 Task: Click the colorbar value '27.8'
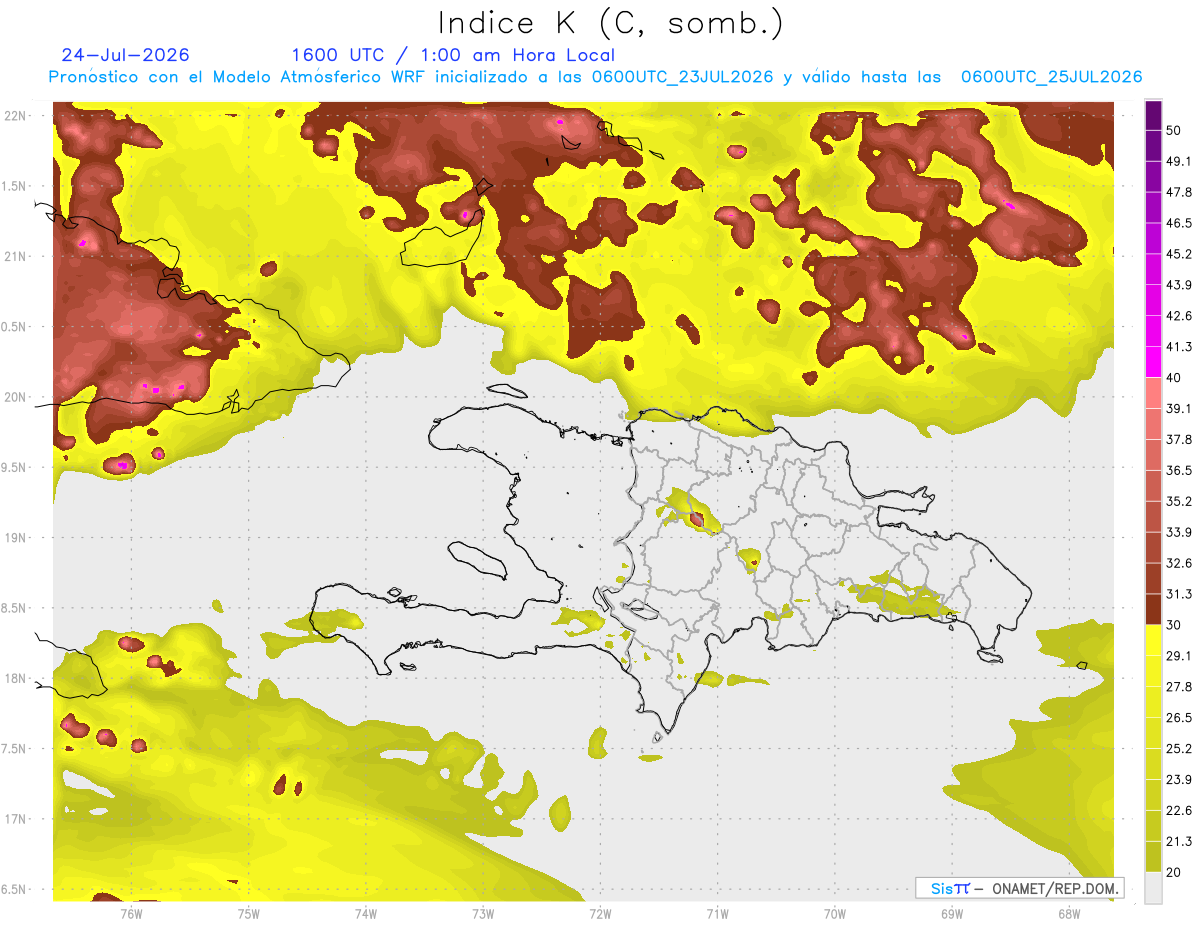[1179, 686]
